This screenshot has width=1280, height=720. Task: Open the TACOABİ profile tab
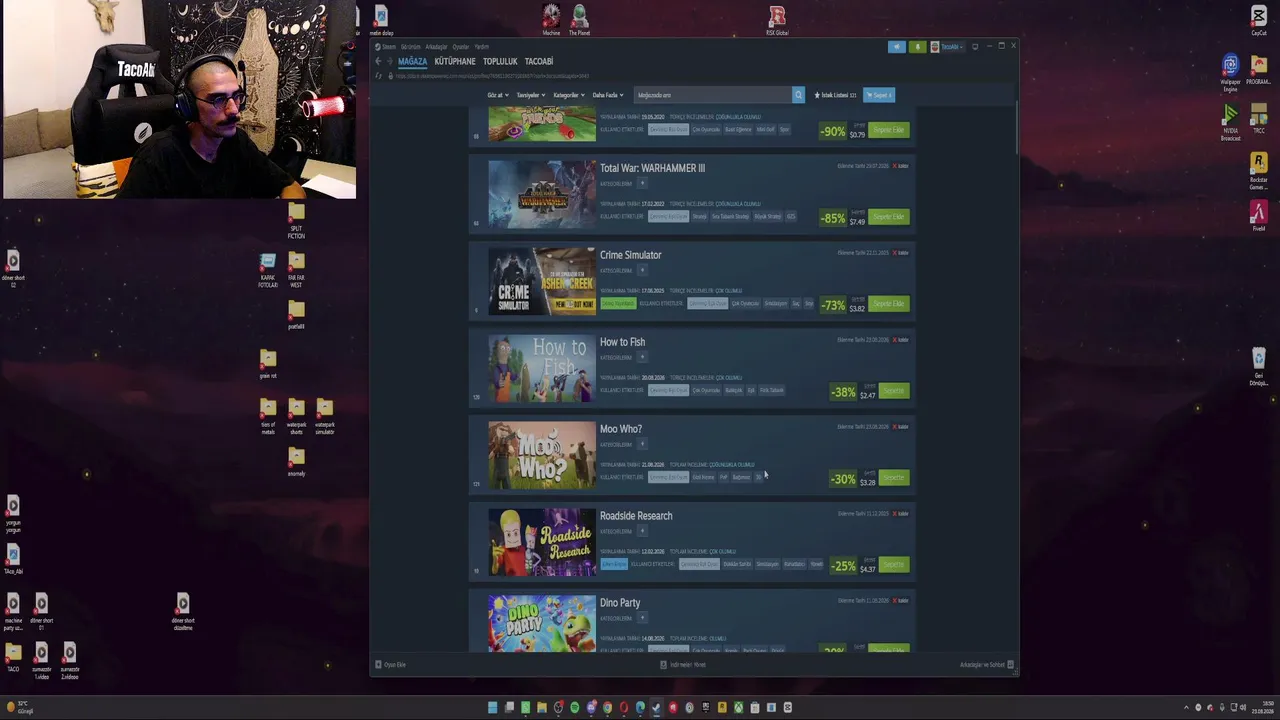click(x=539, y=61)
